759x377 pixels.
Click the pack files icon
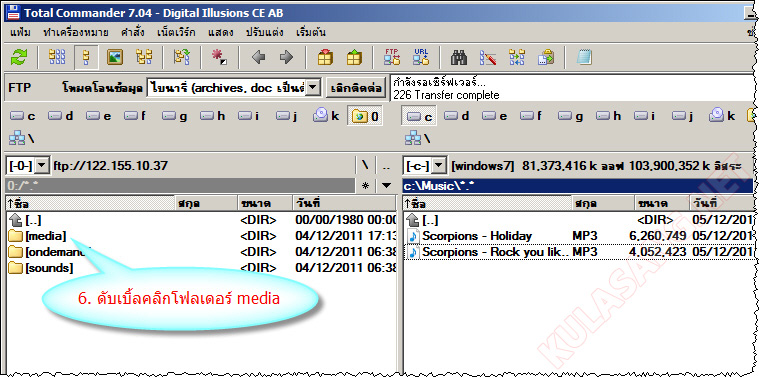click(325, 58)
